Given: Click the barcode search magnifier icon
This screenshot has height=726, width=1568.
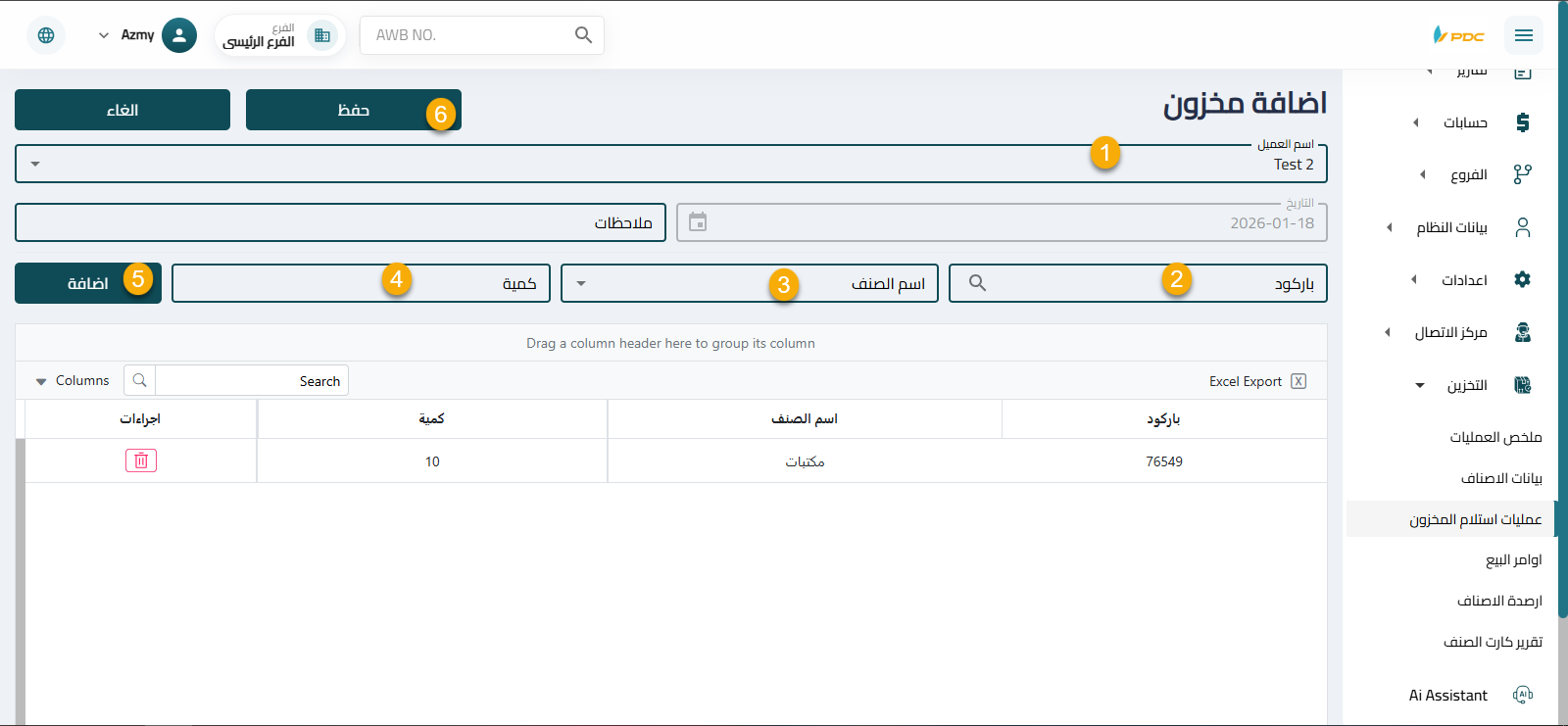Looking at the screenshot, I should 977,282.
